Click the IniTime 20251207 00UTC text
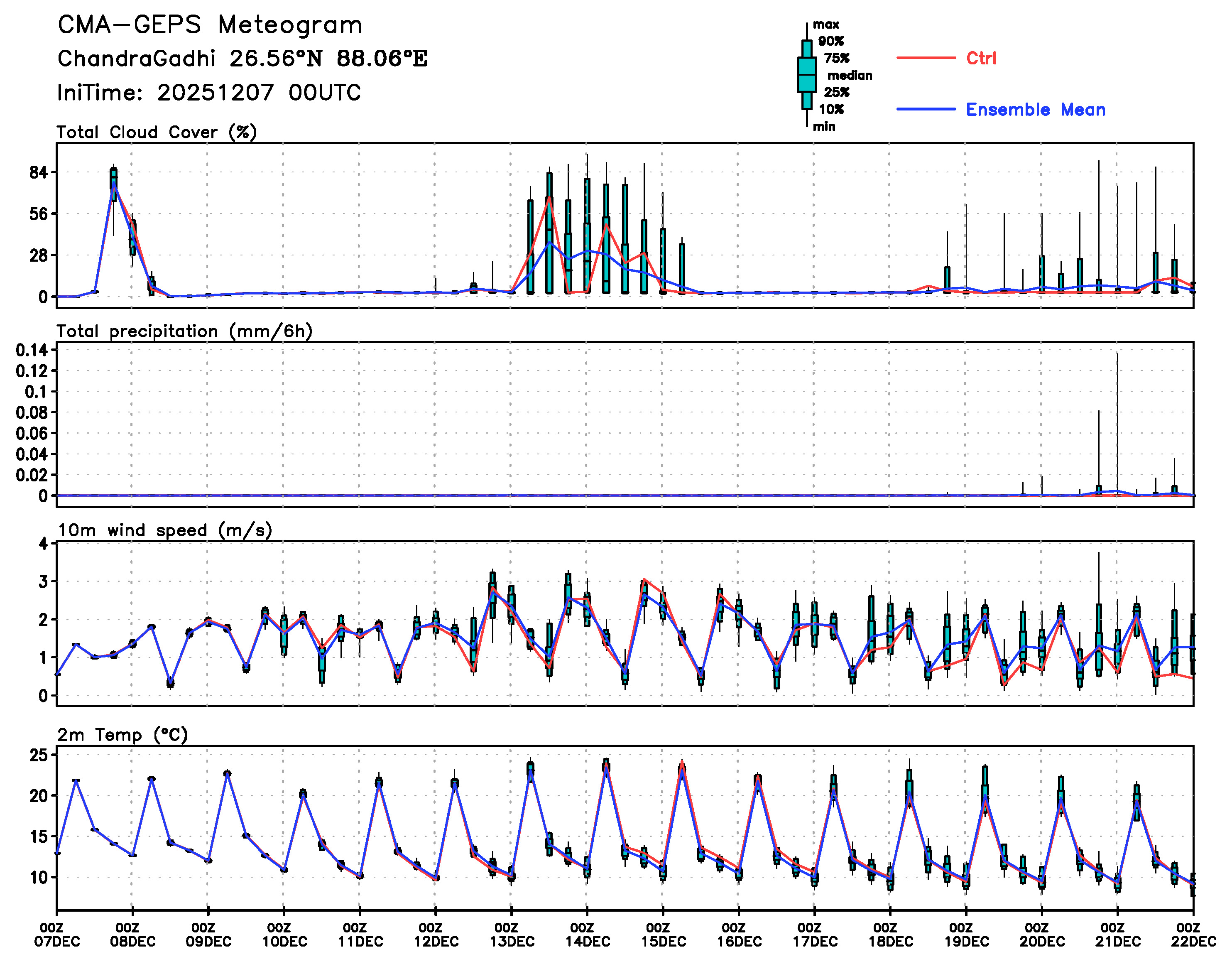 coord(209,93)
